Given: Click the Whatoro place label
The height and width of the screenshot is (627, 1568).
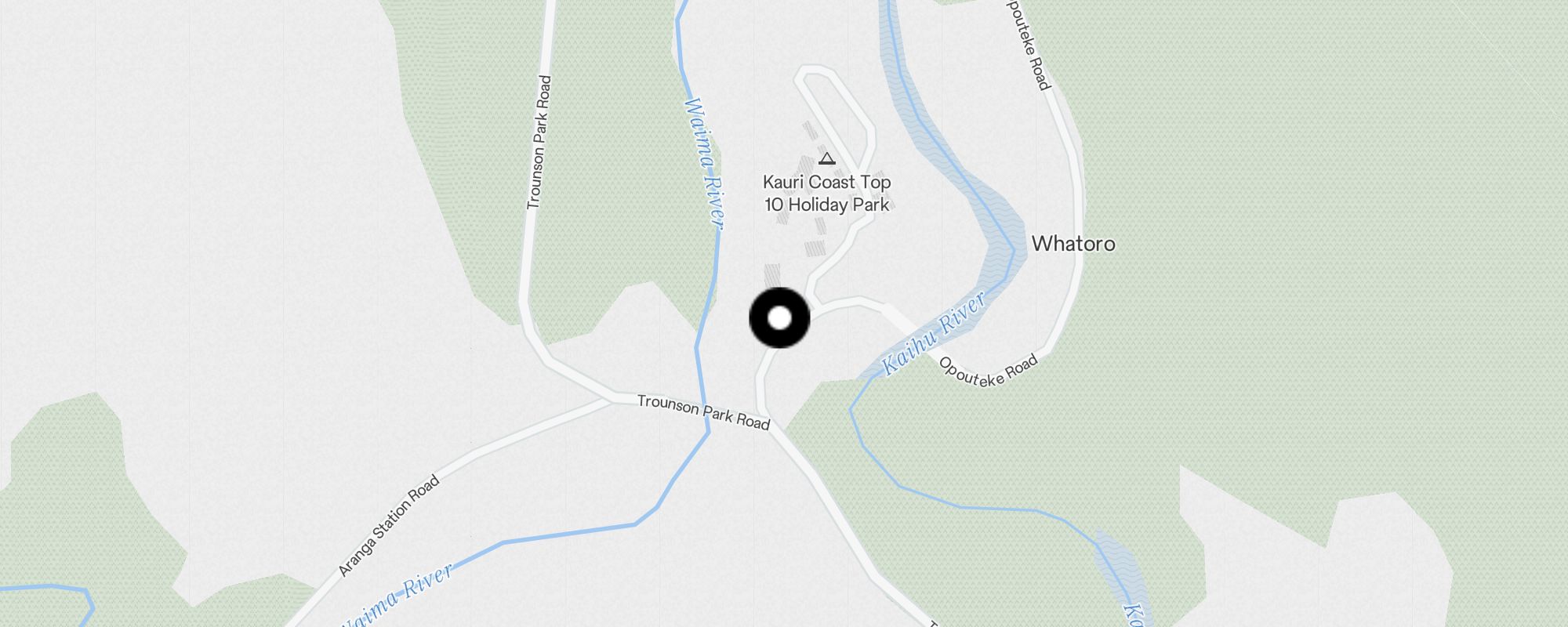Looking at the screenshot, I should tap(1073, 244).
